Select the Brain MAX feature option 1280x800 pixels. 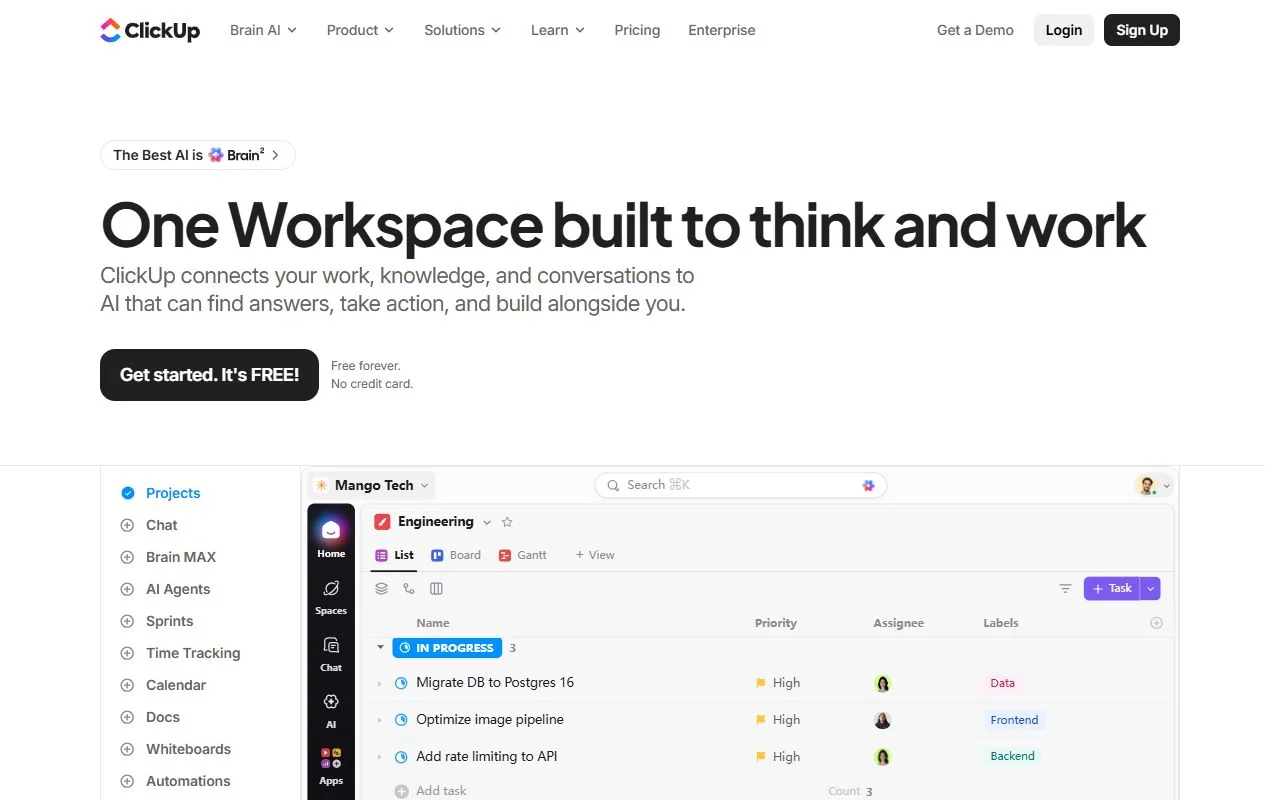point(168,557)
